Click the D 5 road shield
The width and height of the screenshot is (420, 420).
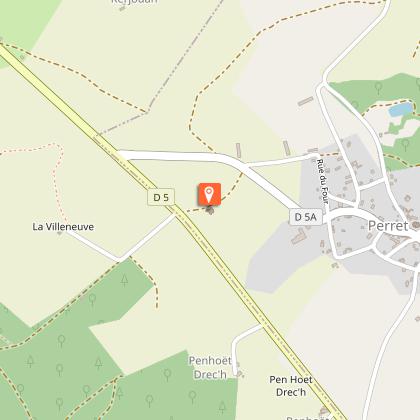pyautogui.click(x=161, y=197)
